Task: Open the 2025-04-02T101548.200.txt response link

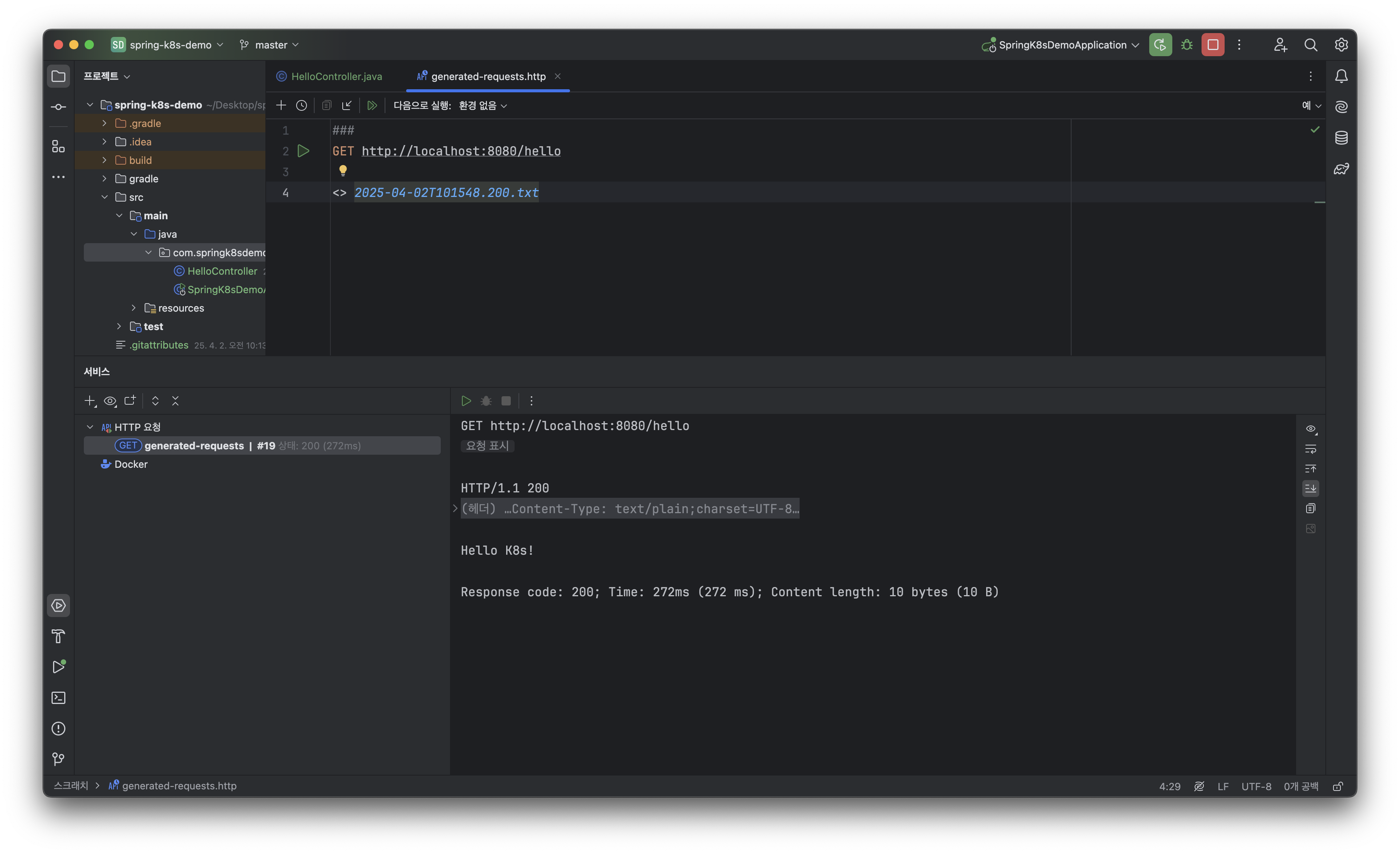Action: (446, 193)
